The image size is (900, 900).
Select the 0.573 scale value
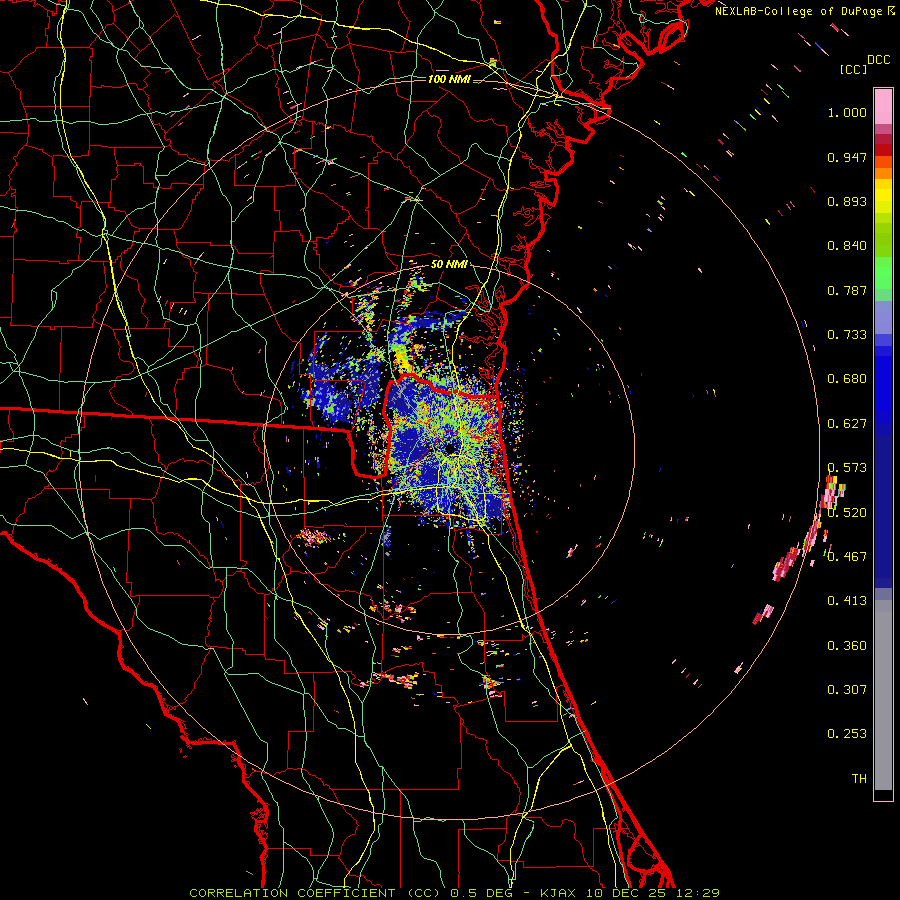(847, 468)
